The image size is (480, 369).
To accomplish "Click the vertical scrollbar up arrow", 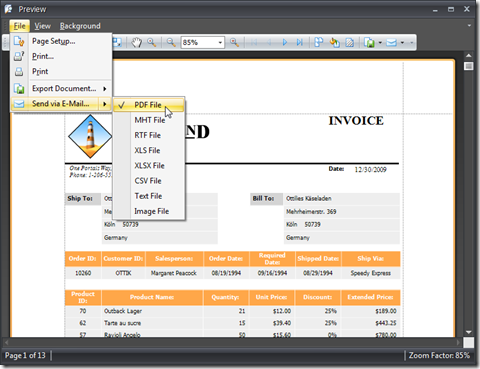I will click(469, 56).
